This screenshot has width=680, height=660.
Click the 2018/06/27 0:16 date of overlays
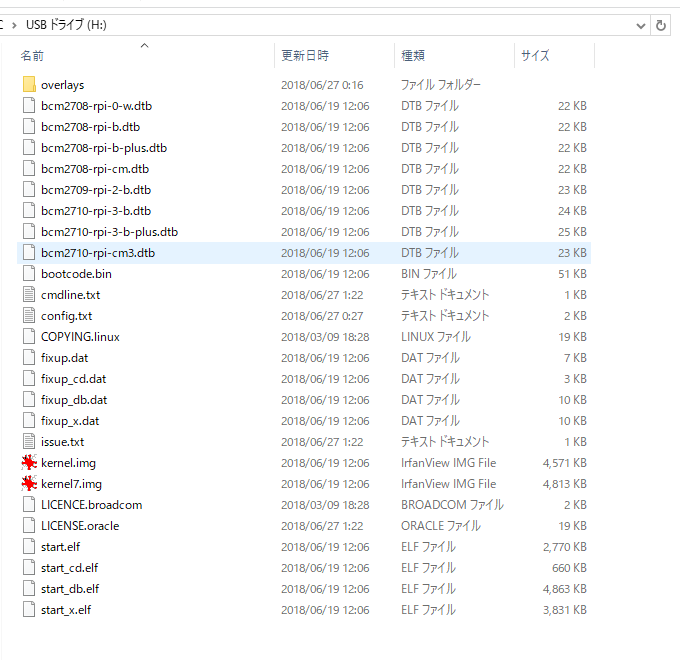pos(322,85)
